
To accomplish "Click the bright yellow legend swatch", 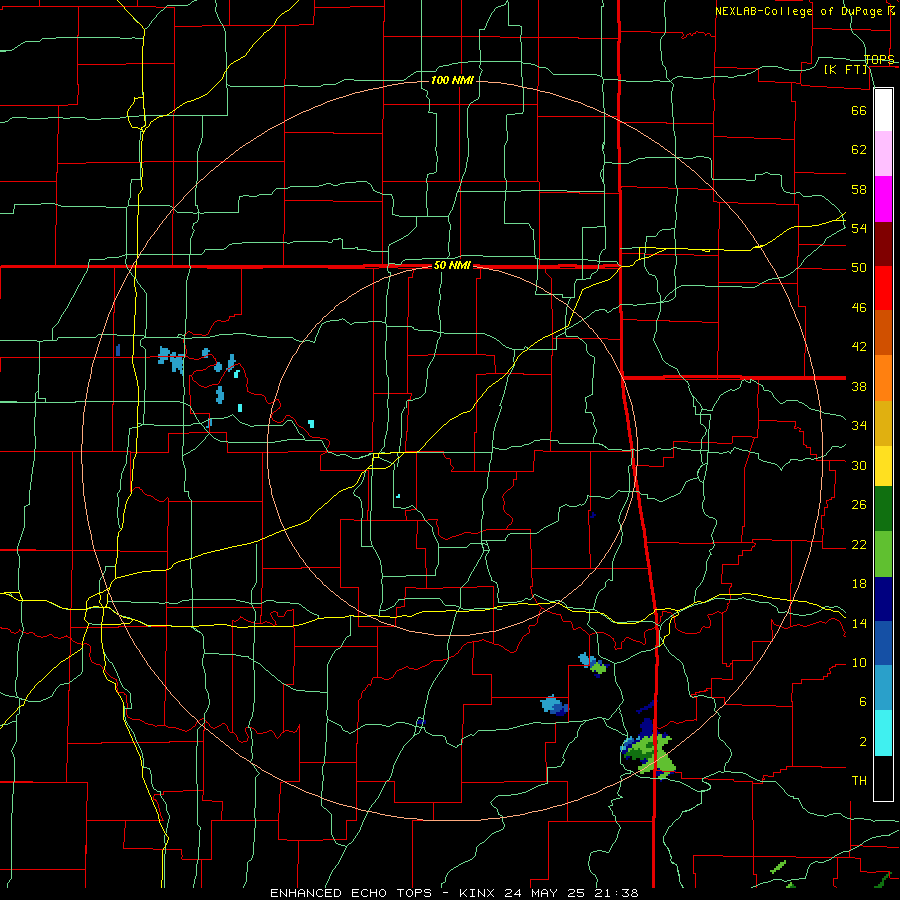I will point(883,465).
